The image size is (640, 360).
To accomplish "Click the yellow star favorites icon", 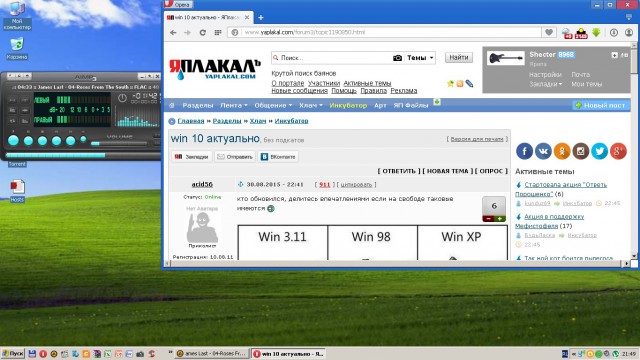I will point(450,83).
